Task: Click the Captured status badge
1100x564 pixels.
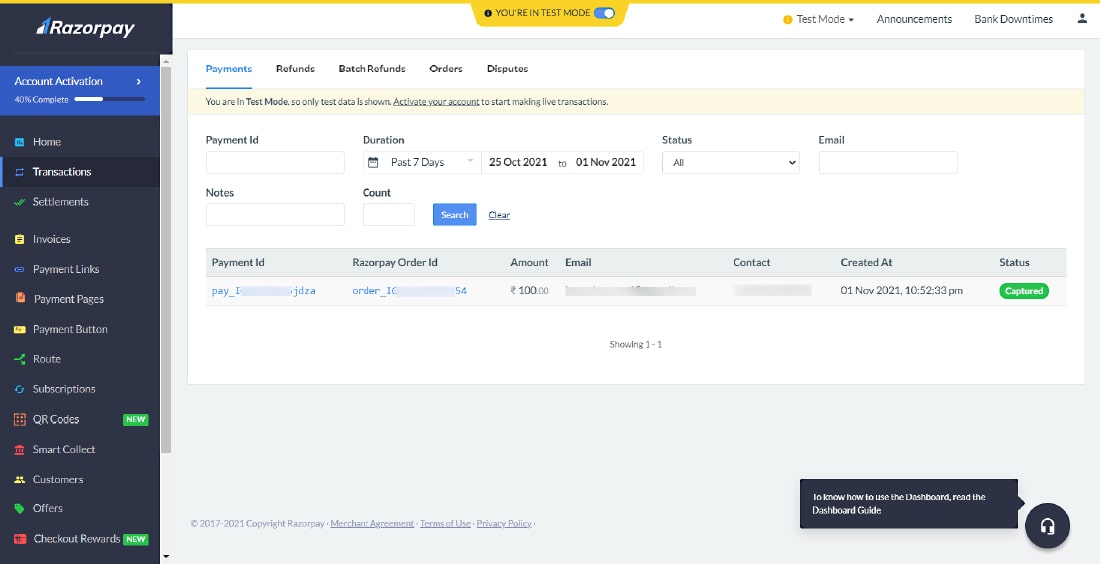Action: (x=1024, y=291)
